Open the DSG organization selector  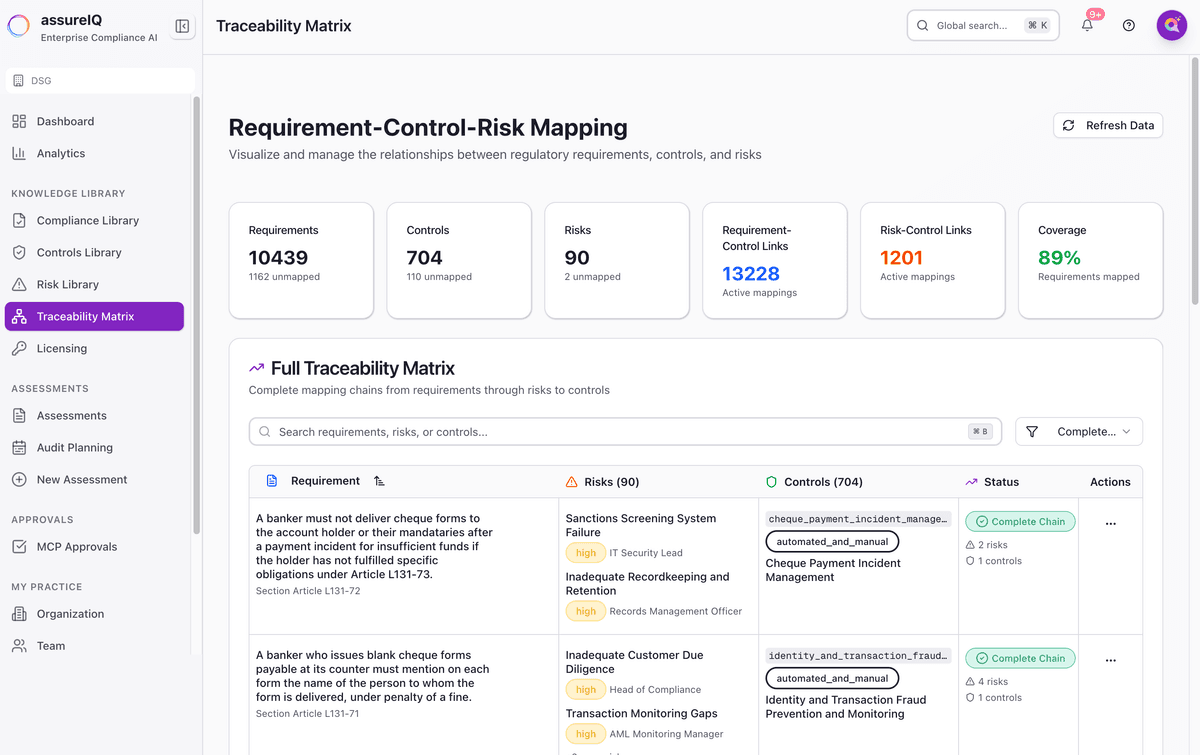[100, 81]
